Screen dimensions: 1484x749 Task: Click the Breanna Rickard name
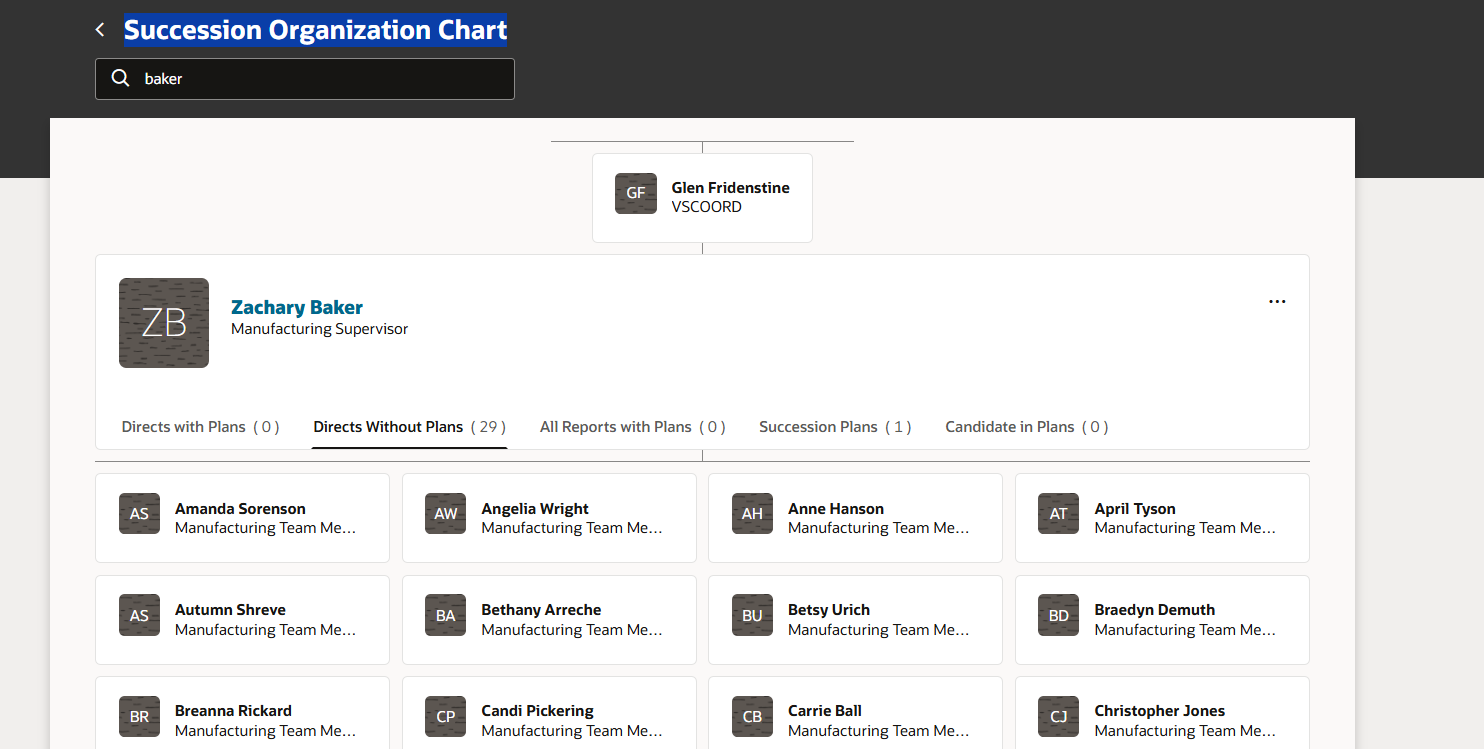click(x=233, y=711)
